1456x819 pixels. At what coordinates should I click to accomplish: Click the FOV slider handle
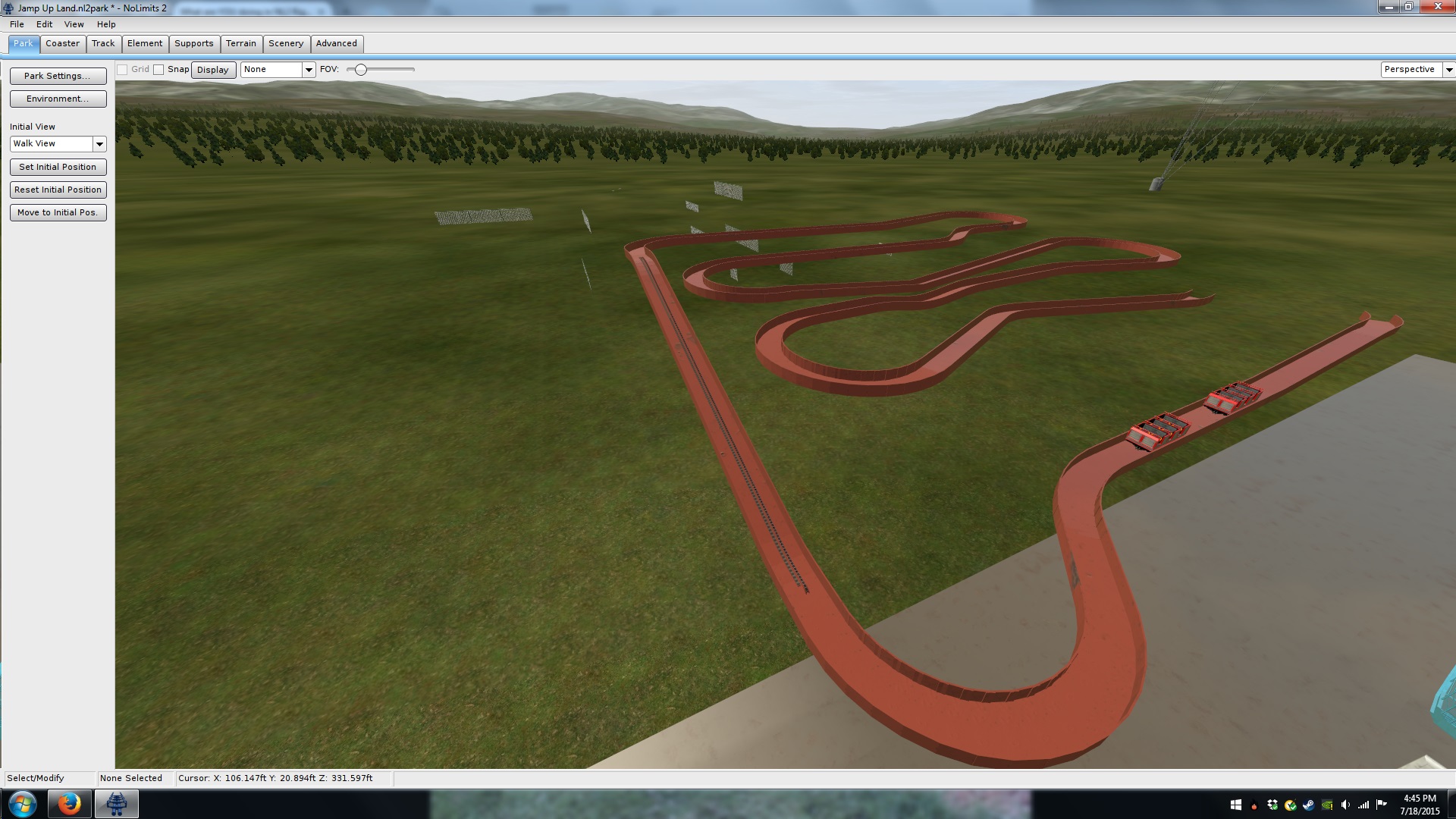pyautogui.click(x=361, y=70)
